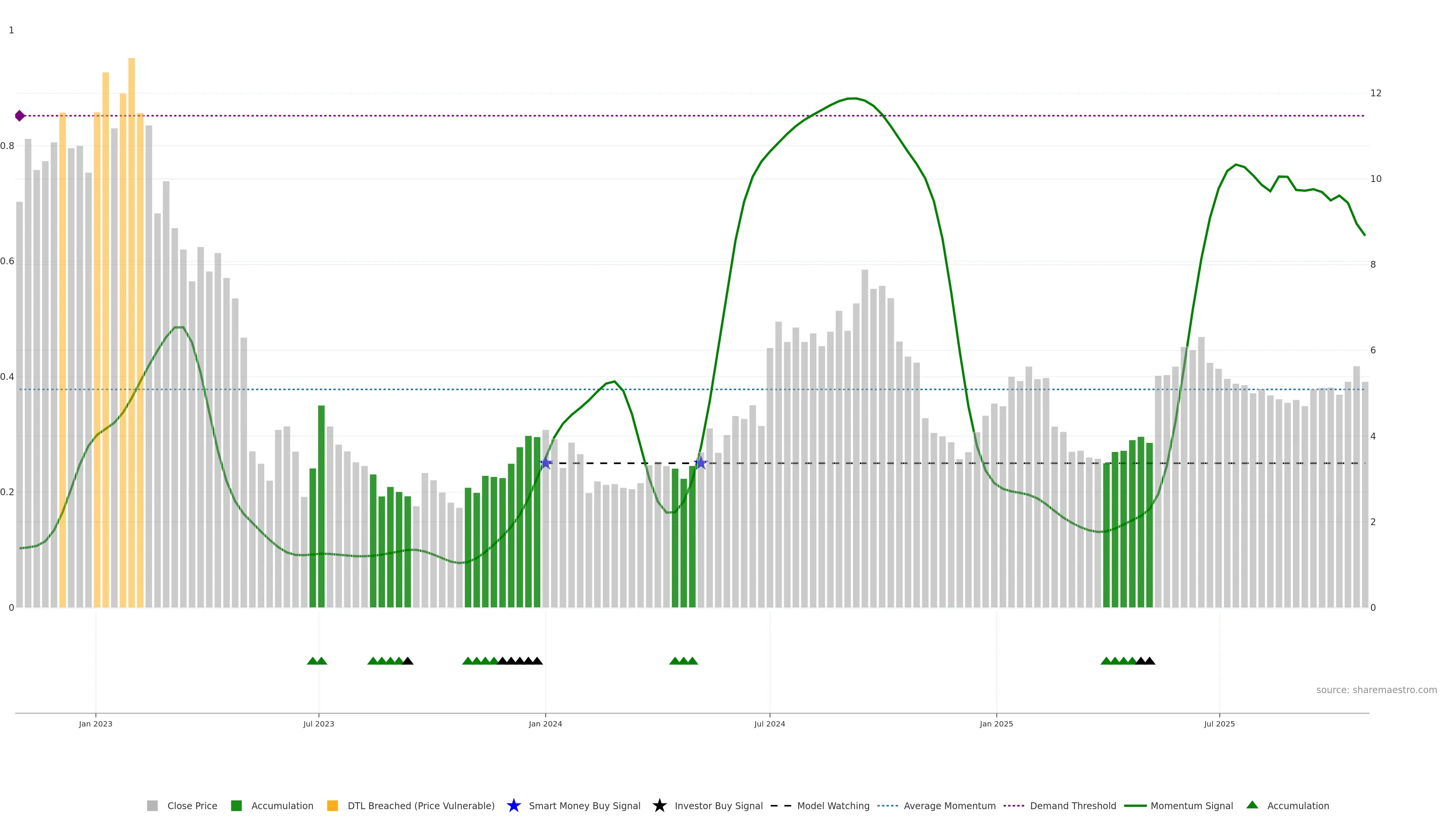Click the green Accumulation triangle legend icon

pyautogui.click(x=1252, y=805)
